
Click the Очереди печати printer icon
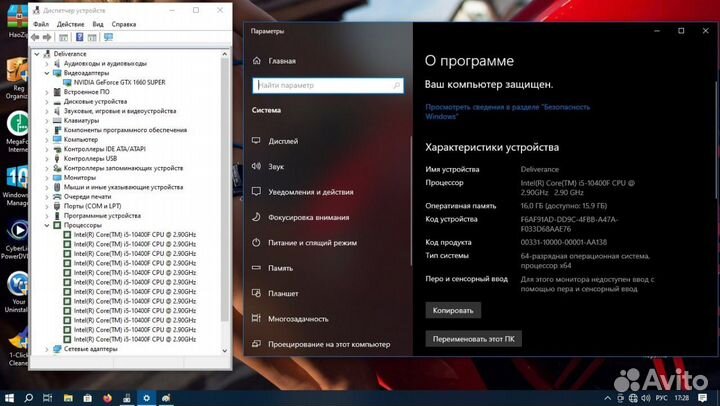[57, 197]
